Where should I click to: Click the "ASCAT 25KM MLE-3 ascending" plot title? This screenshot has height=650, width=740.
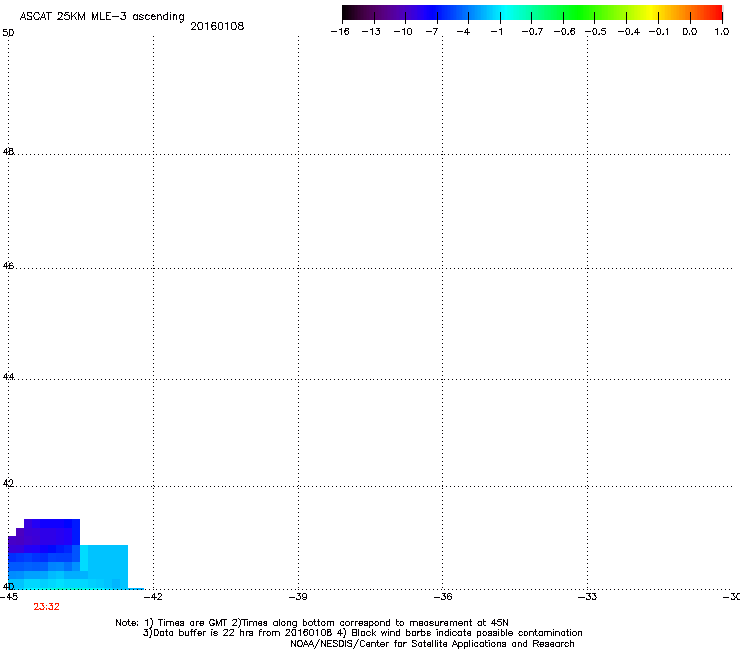click(x=102, y=17)
